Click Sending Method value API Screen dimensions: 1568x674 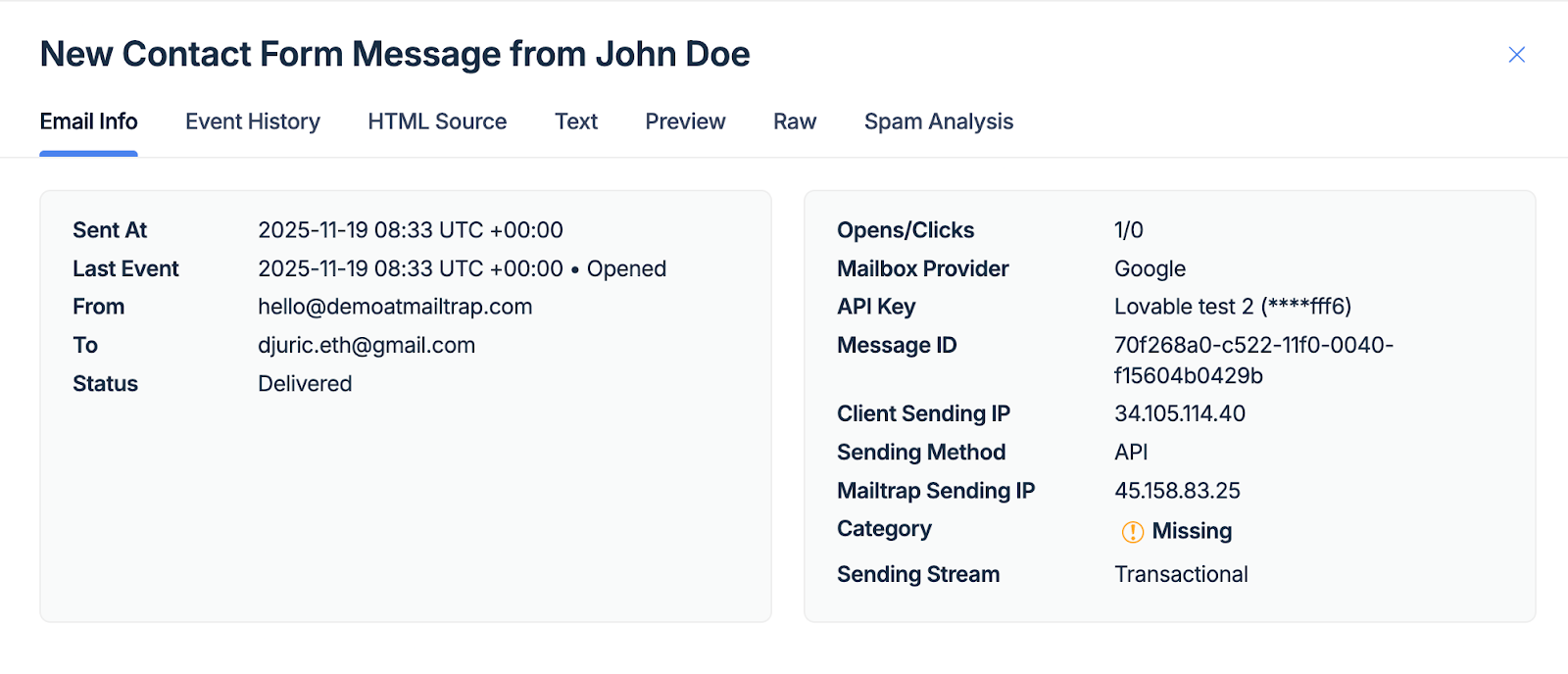pyautogui.click(x=1131, y=452)
